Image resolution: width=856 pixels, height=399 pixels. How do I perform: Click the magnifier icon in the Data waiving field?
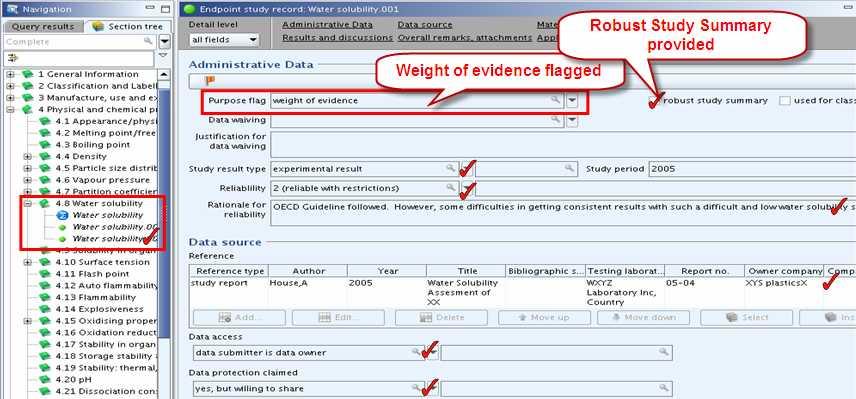[556, 120]
